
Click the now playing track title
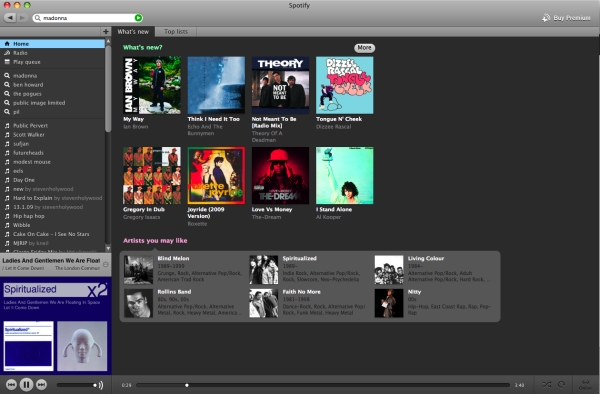[51, 260]
